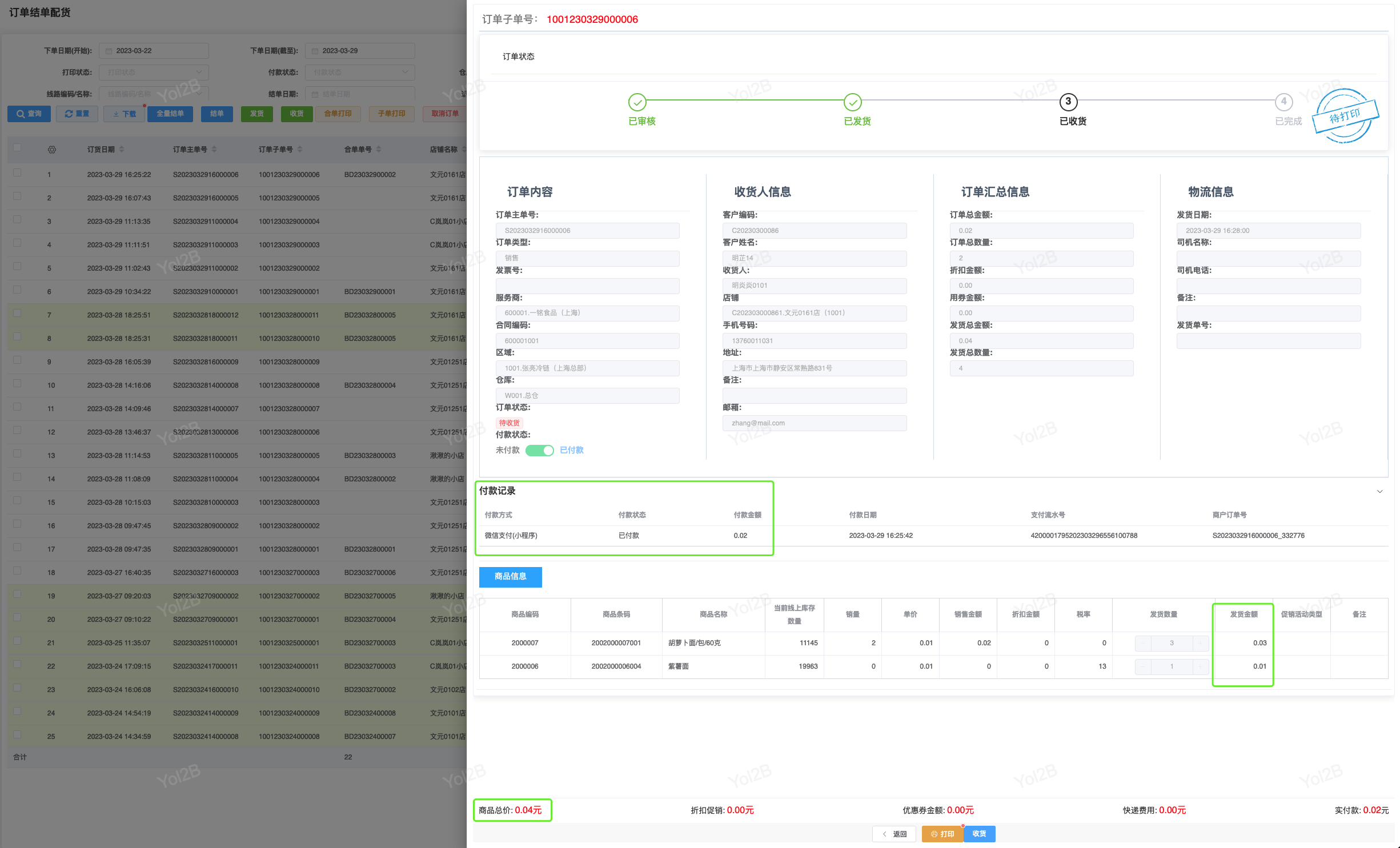Click the 重置 reset refresh button
Viewport: 1400px width, 848px height.
[x=77, y=114]
